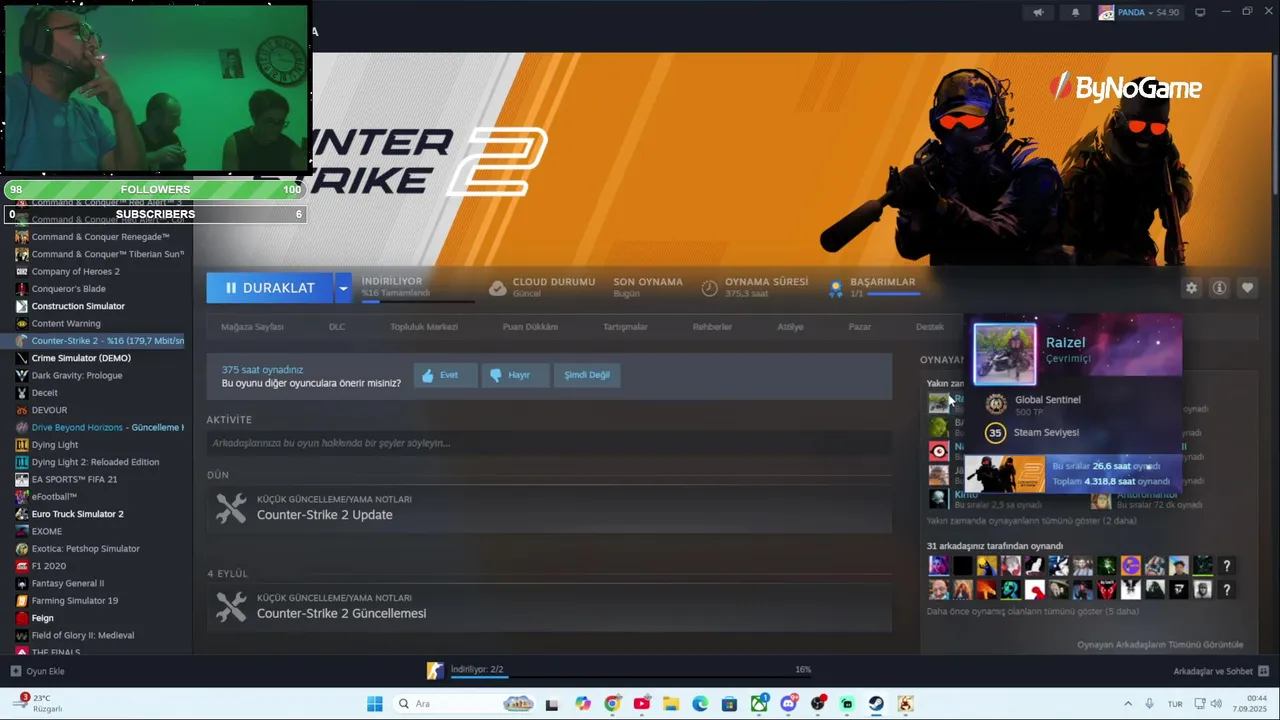Click the Dark Gravity: Prologue game icon
The image size is (1280, 720).
(x=22, y=375)
